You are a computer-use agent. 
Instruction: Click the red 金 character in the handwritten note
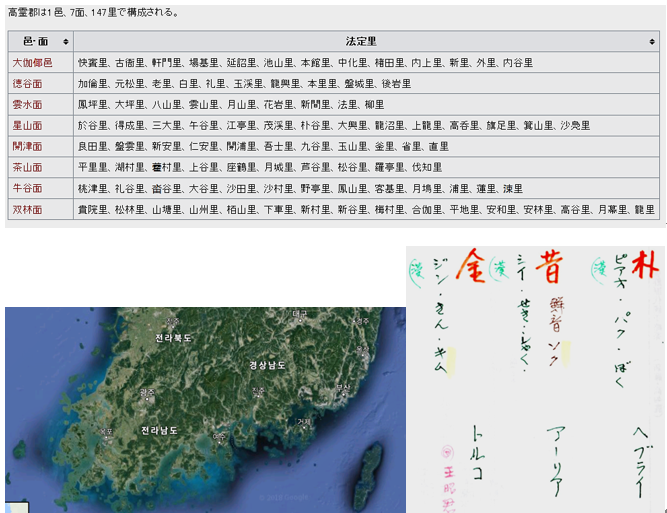pos(471,266)
